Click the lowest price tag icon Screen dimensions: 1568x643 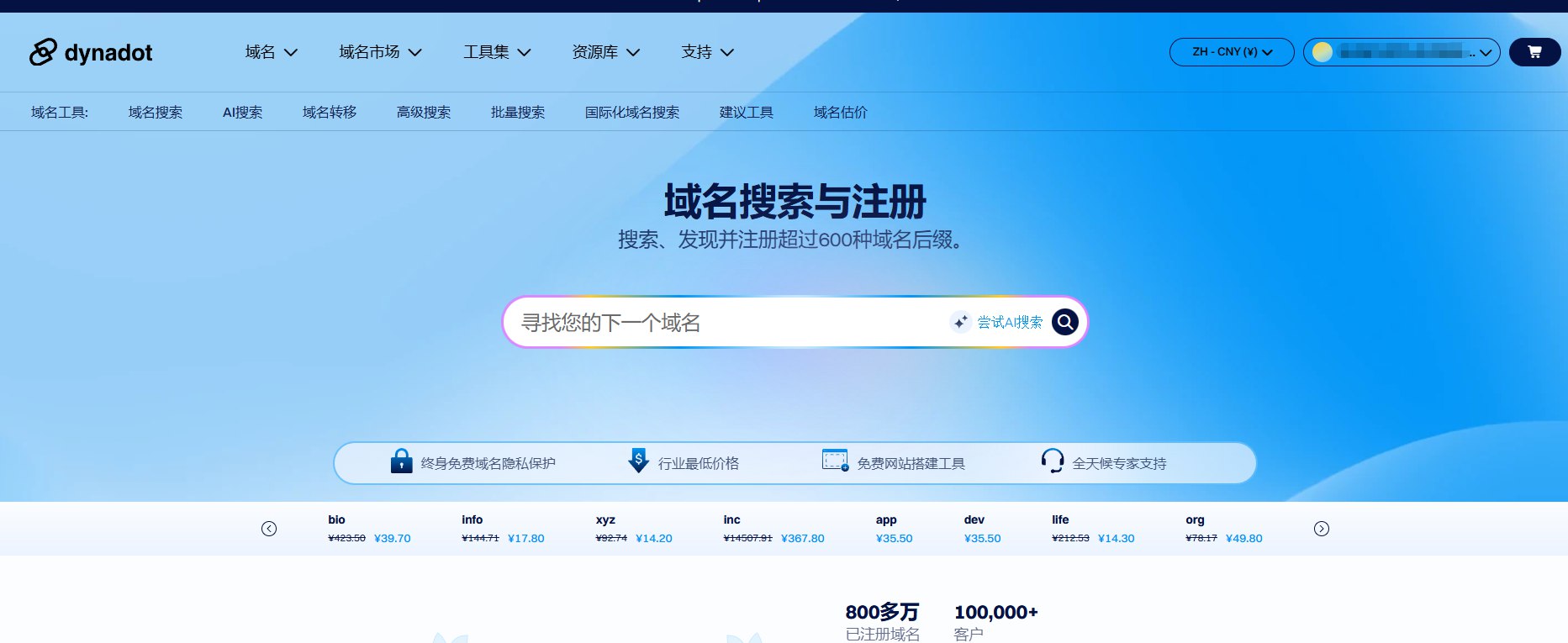pyautogui.click(x=638, y=461)
